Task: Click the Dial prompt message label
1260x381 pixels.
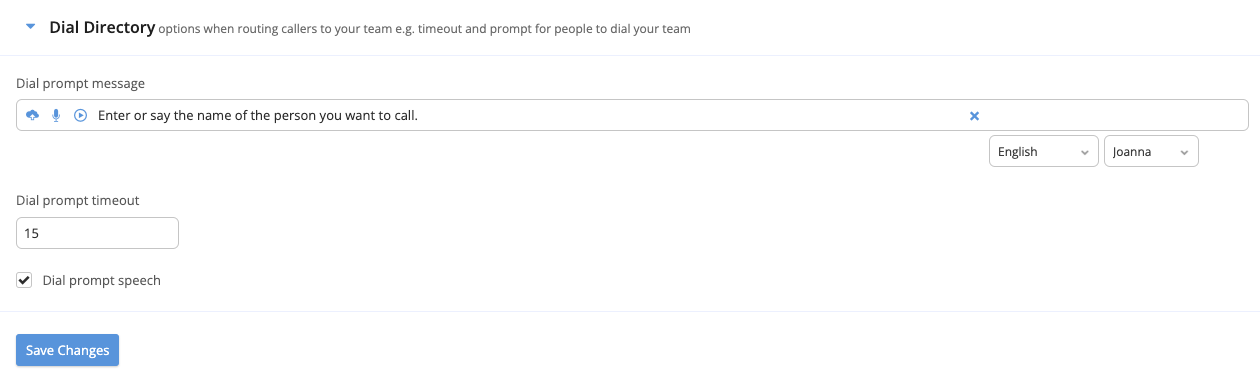Action: point(81,83)
